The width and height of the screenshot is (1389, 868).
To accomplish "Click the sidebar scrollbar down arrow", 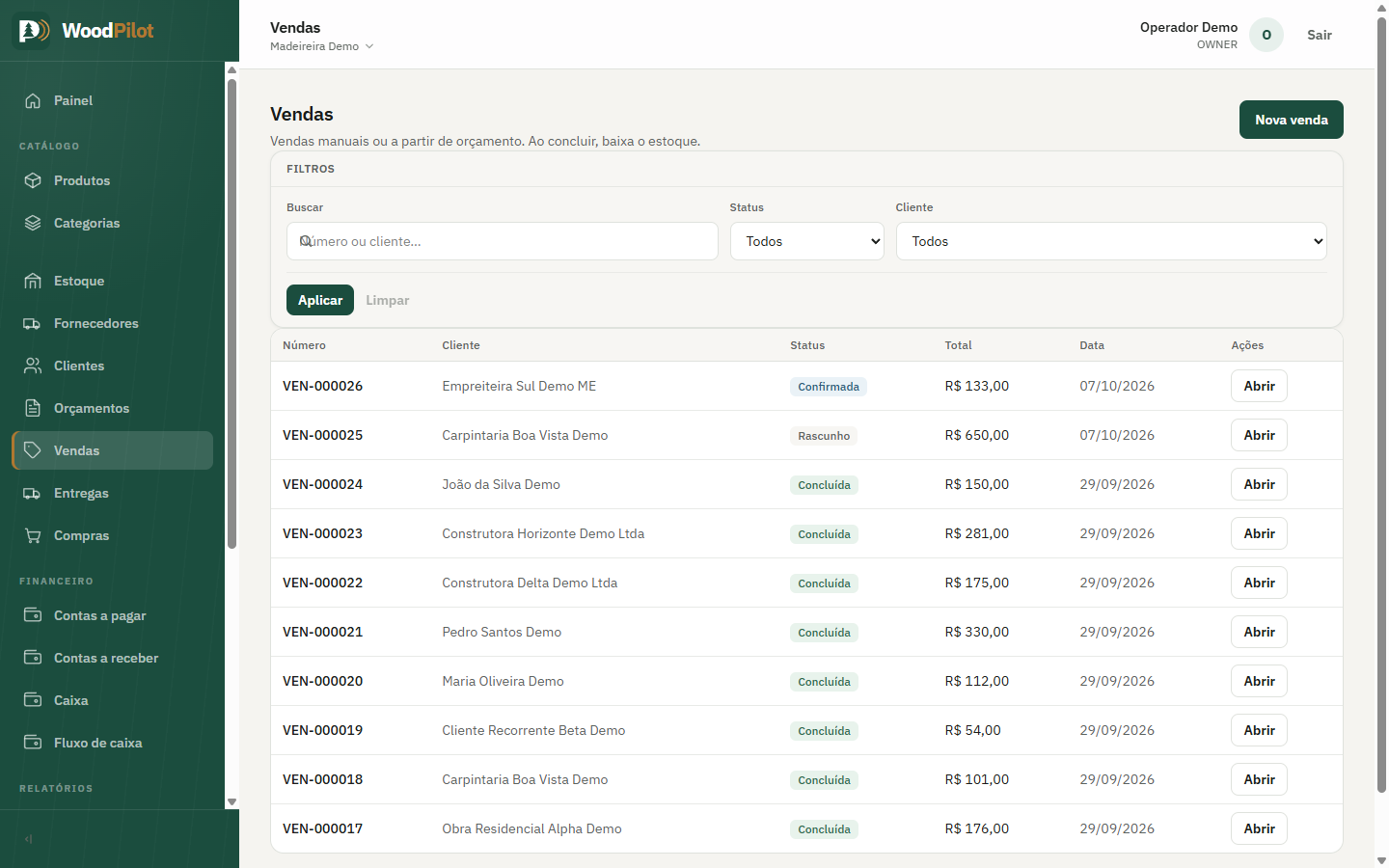I will tap(231, 801).
